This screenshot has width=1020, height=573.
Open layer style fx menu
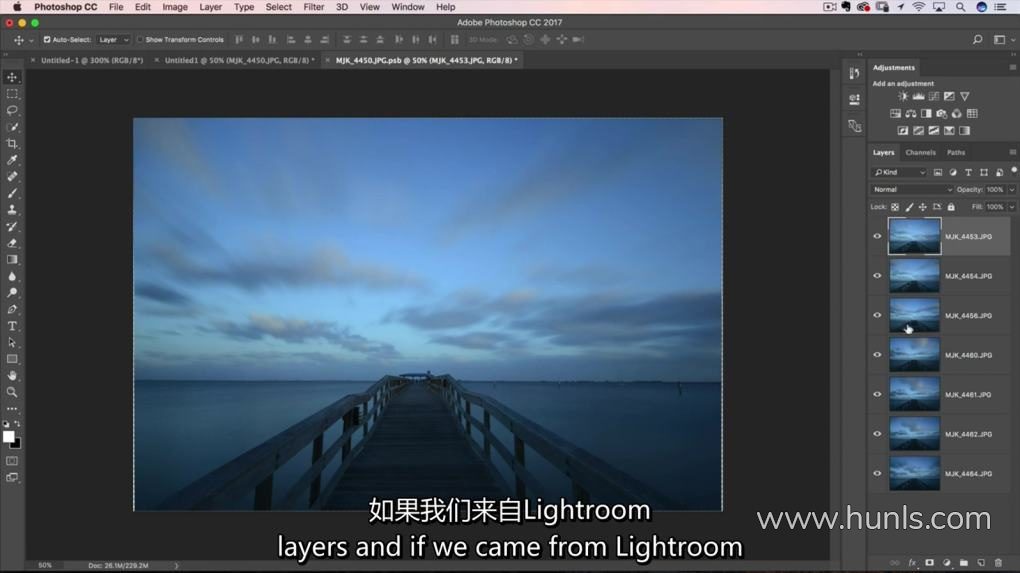click(912, 563)
